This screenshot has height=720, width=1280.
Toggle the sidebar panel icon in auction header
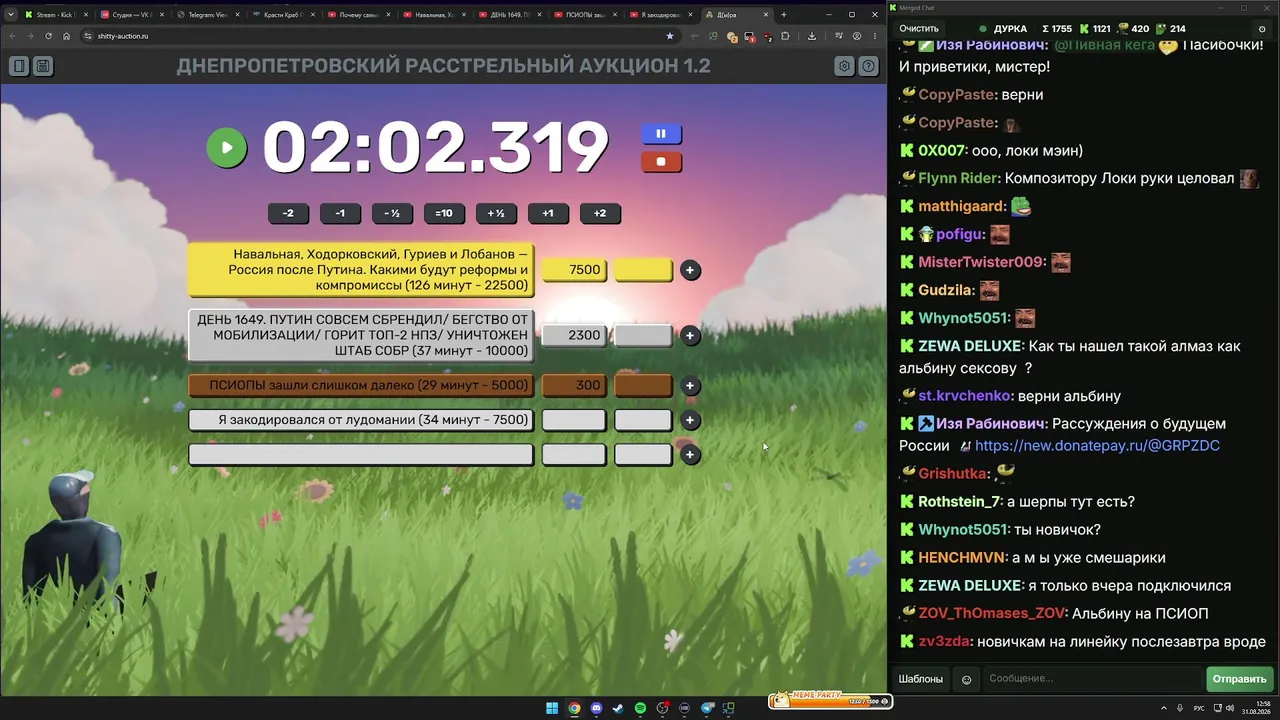click(x=19, y=66)
